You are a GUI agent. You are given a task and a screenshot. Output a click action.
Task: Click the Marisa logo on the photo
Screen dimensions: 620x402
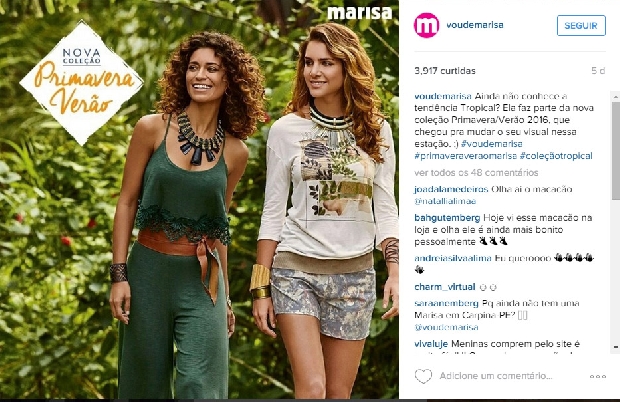(359, 13)
